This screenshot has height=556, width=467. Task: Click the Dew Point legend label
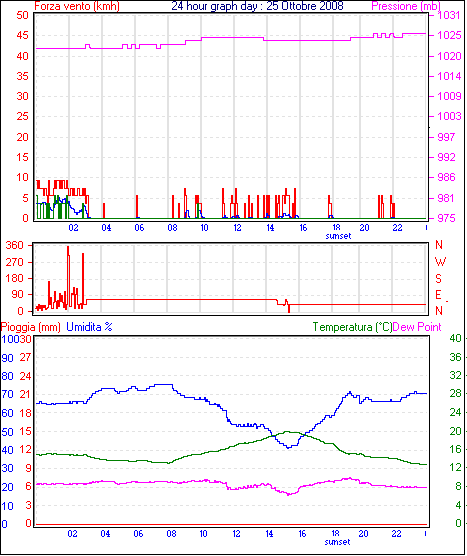pos(417,327)
